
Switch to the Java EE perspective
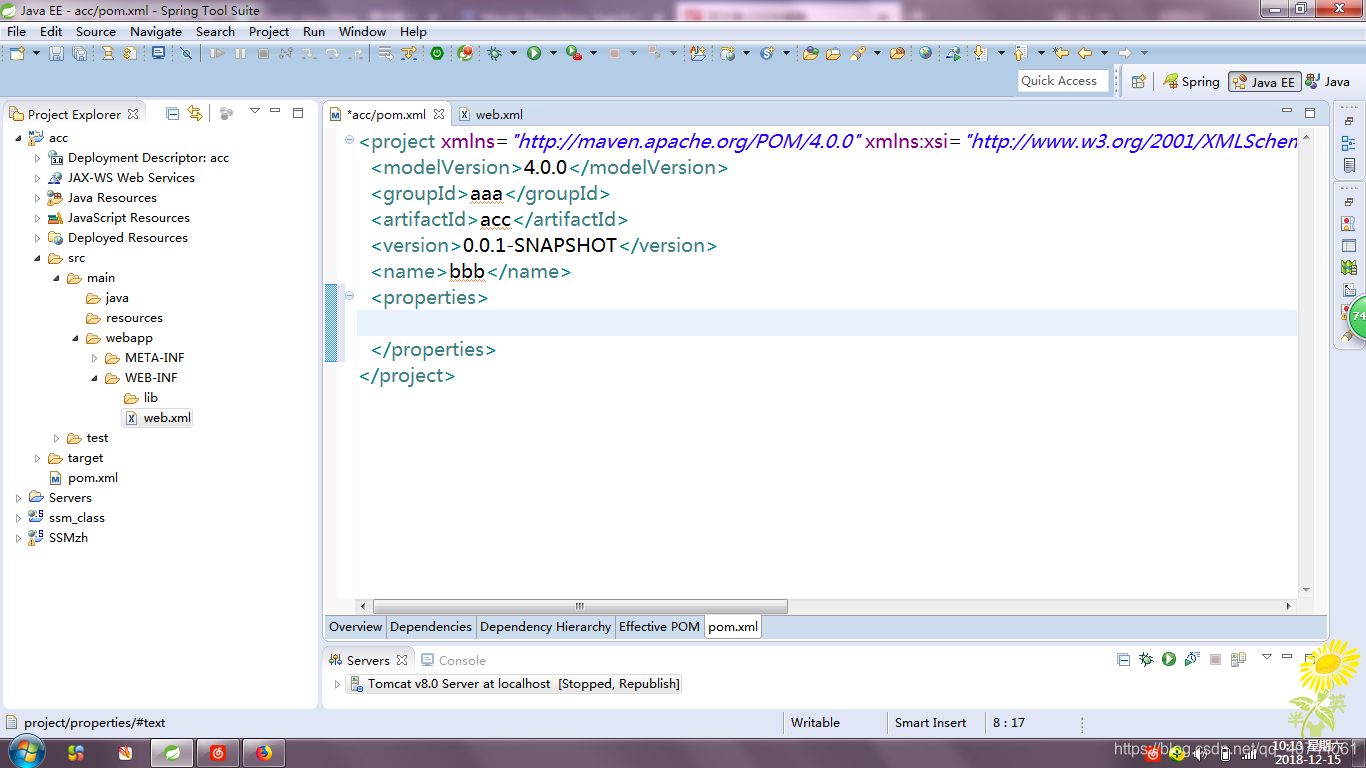coord(1264,82)
